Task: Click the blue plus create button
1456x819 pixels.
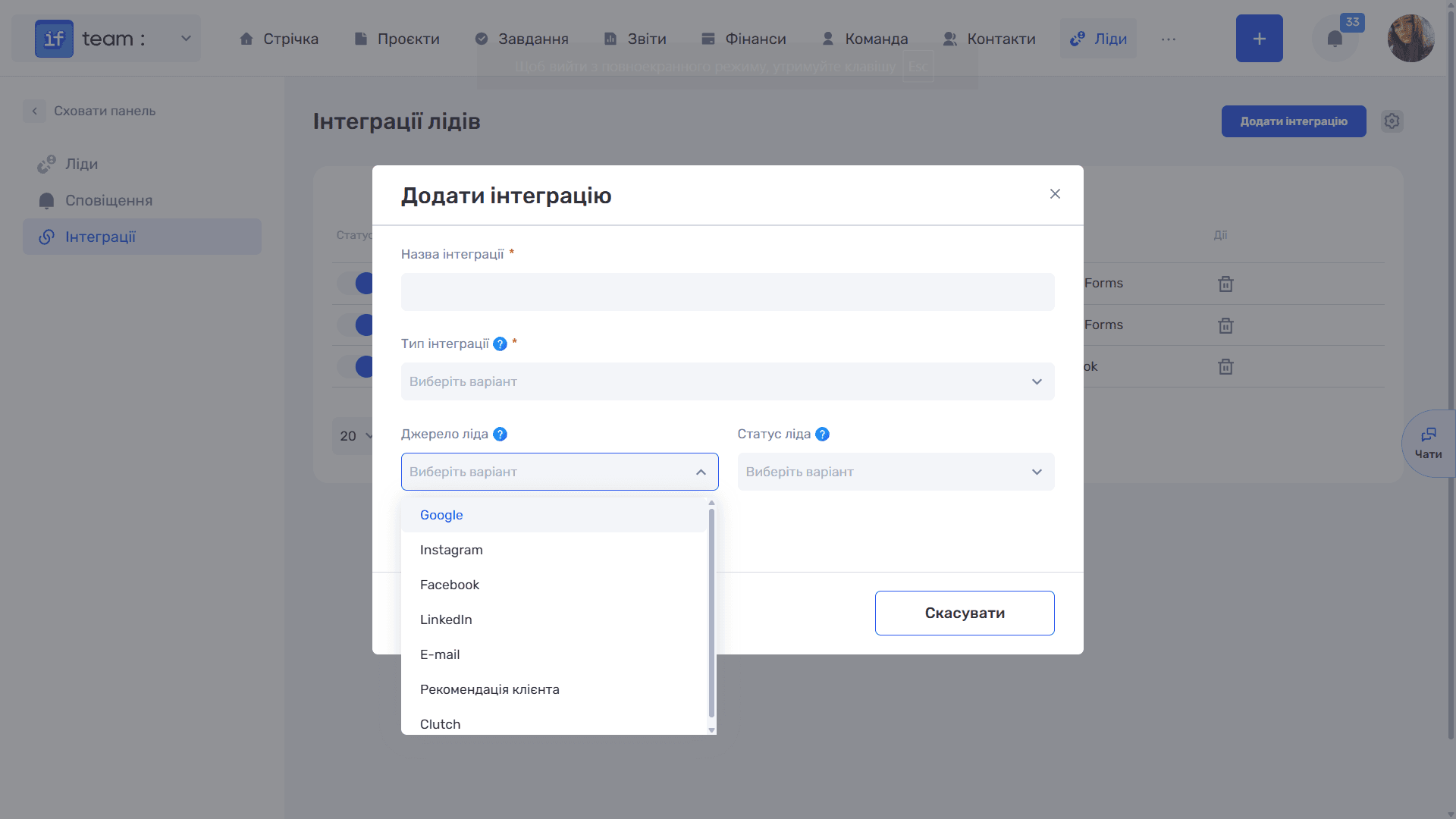Action: pos(1259,39)
